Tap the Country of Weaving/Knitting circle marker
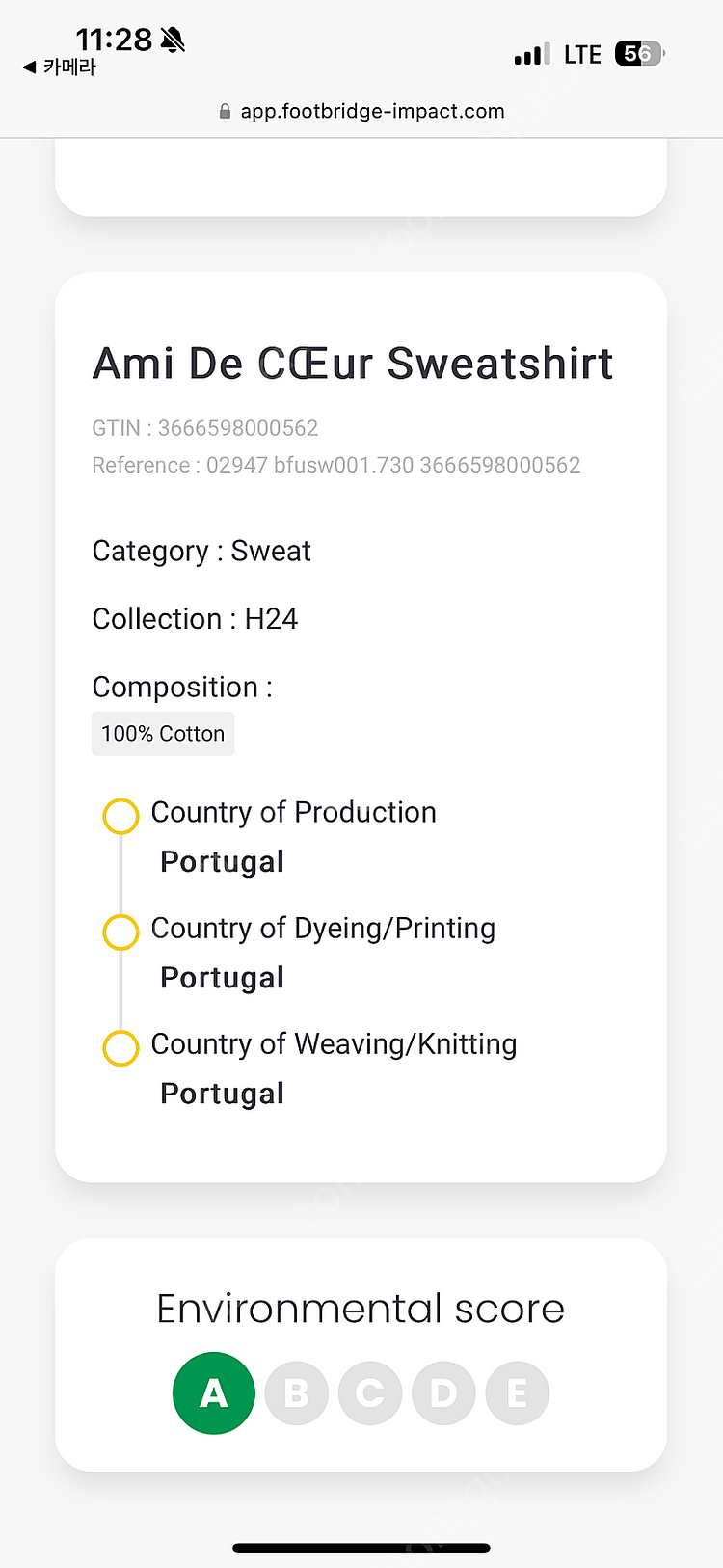Viewport: 723px width, 1568px height. click(x=120, y=1047)
